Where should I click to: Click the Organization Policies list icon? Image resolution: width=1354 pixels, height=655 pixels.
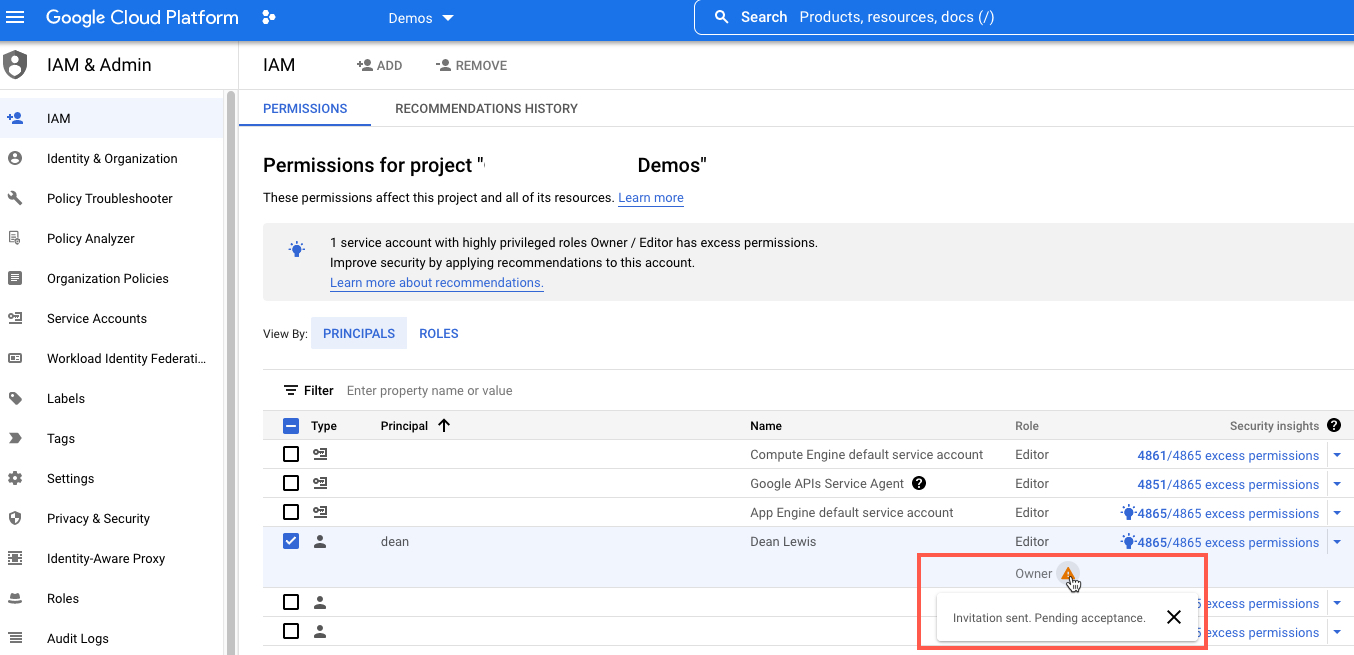click(15, 278)
